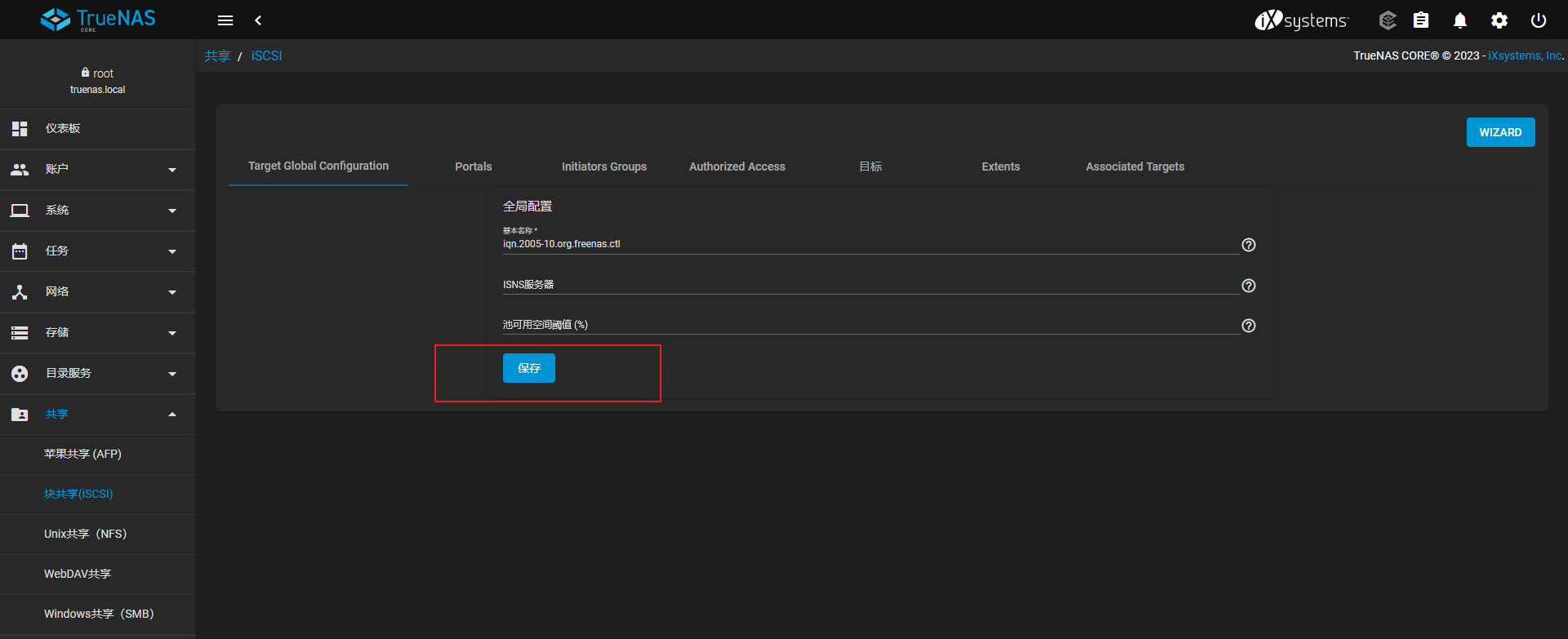Open the alerts bell icon
Screen dimensions: 1568x639
pyautogui.click(x=1460, y=20)
